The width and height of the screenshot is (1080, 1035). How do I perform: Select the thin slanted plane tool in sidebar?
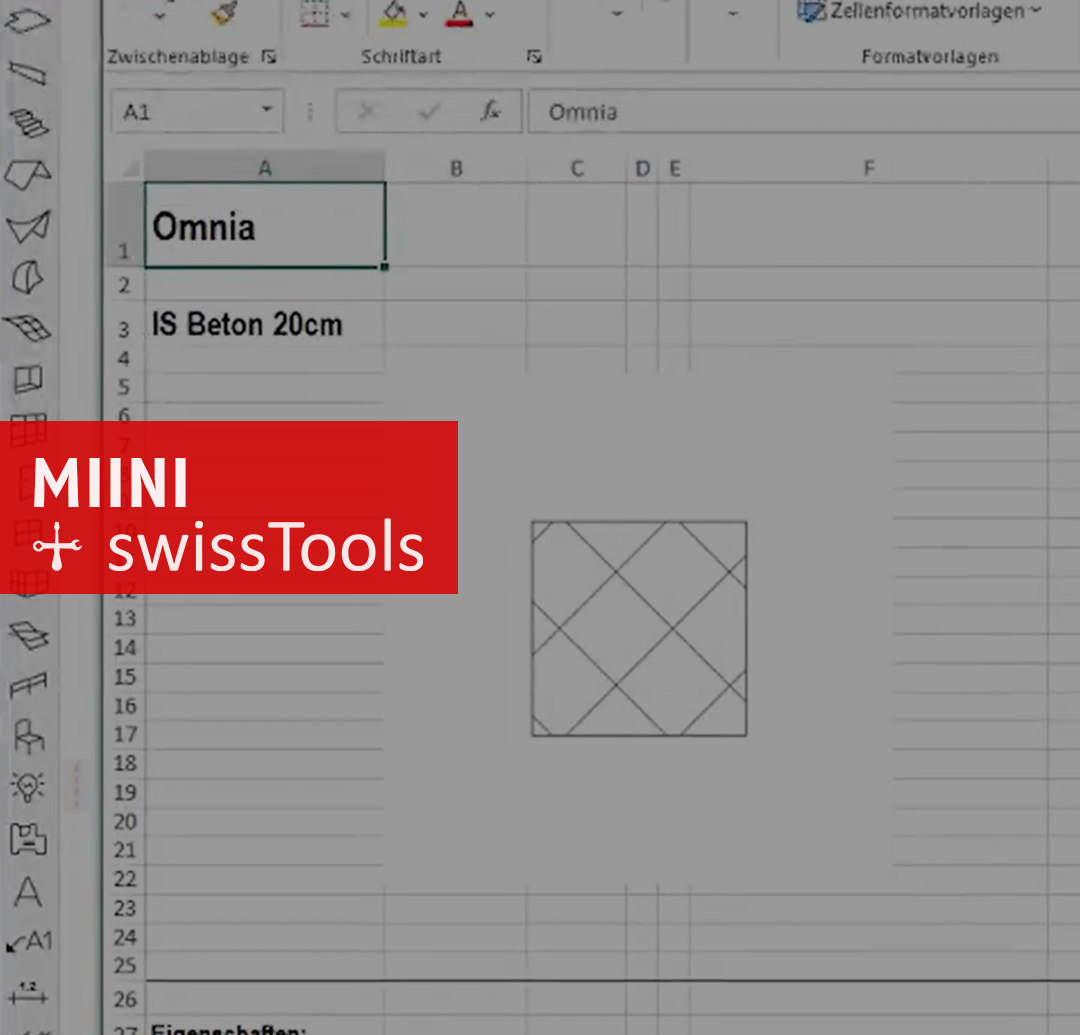pos(28,73)
